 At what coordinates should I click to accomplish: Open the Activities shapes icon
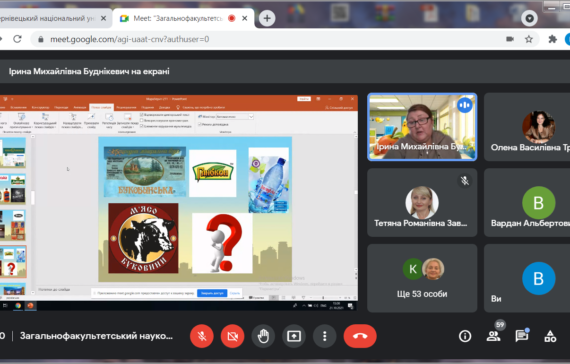pos(550,336)
